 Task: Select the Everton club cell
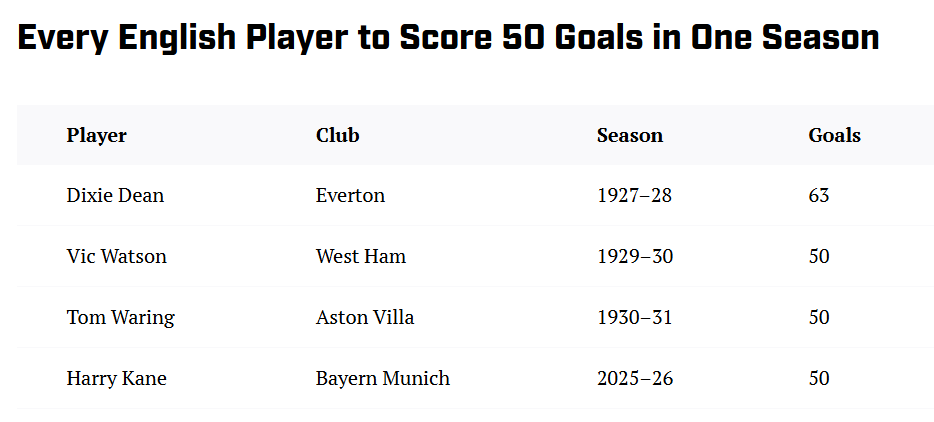point(350,196)
